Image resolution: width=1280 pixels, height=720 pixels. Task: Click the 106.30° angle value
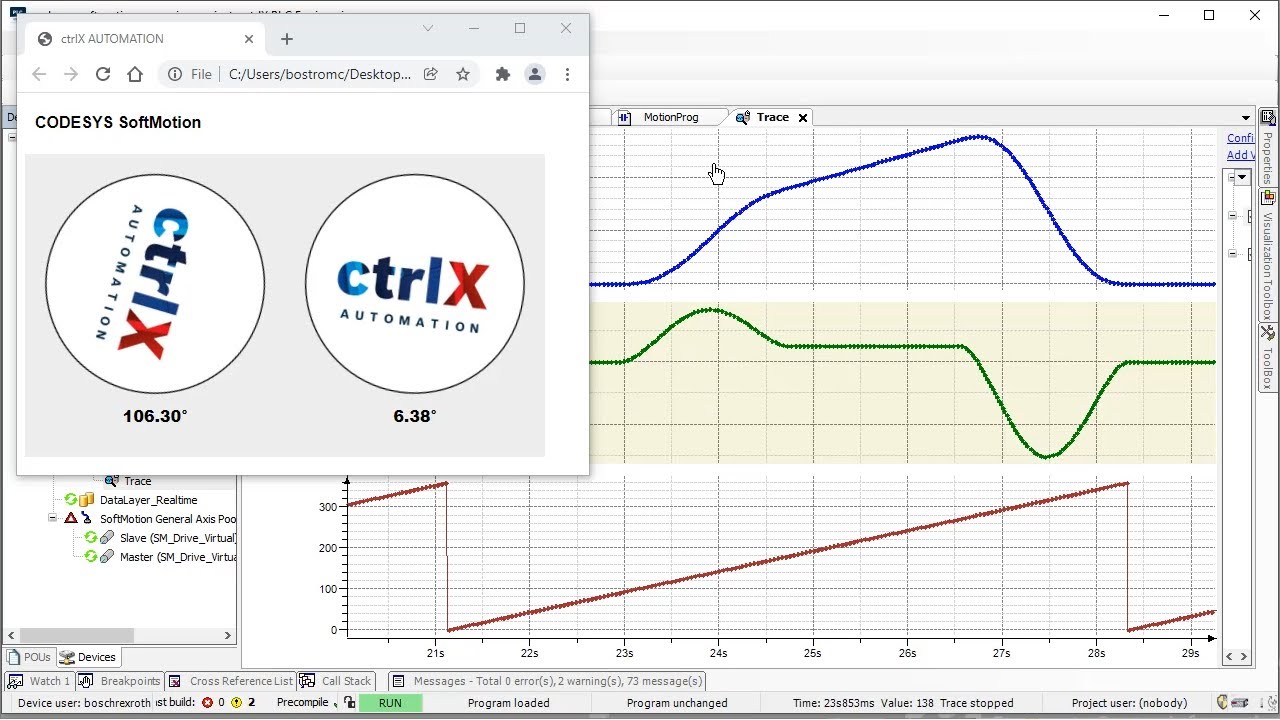click(155, 416)
